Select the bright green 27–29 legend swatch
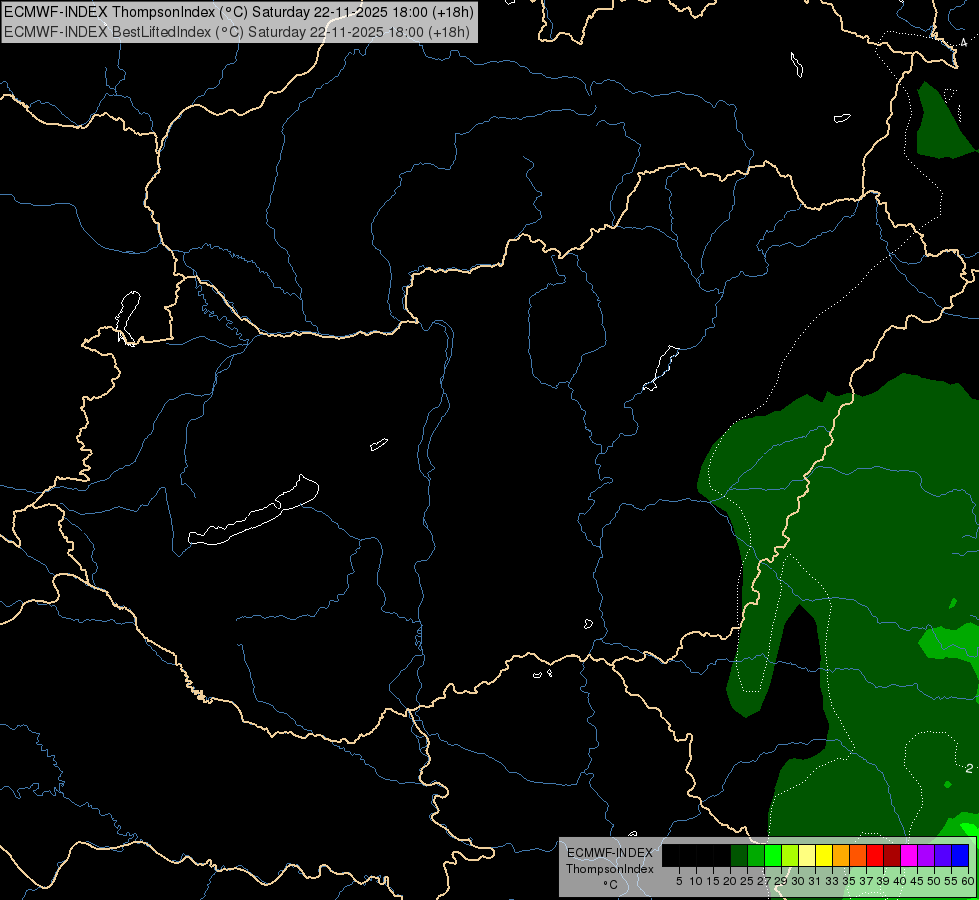Screen dimensions: 979x900 773,855
